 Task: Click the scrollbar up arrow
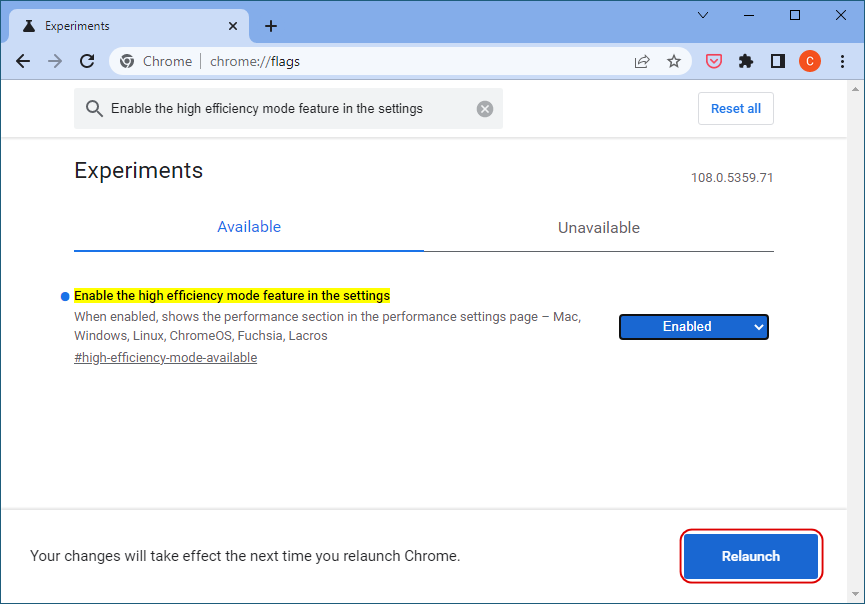coord(856,89)
